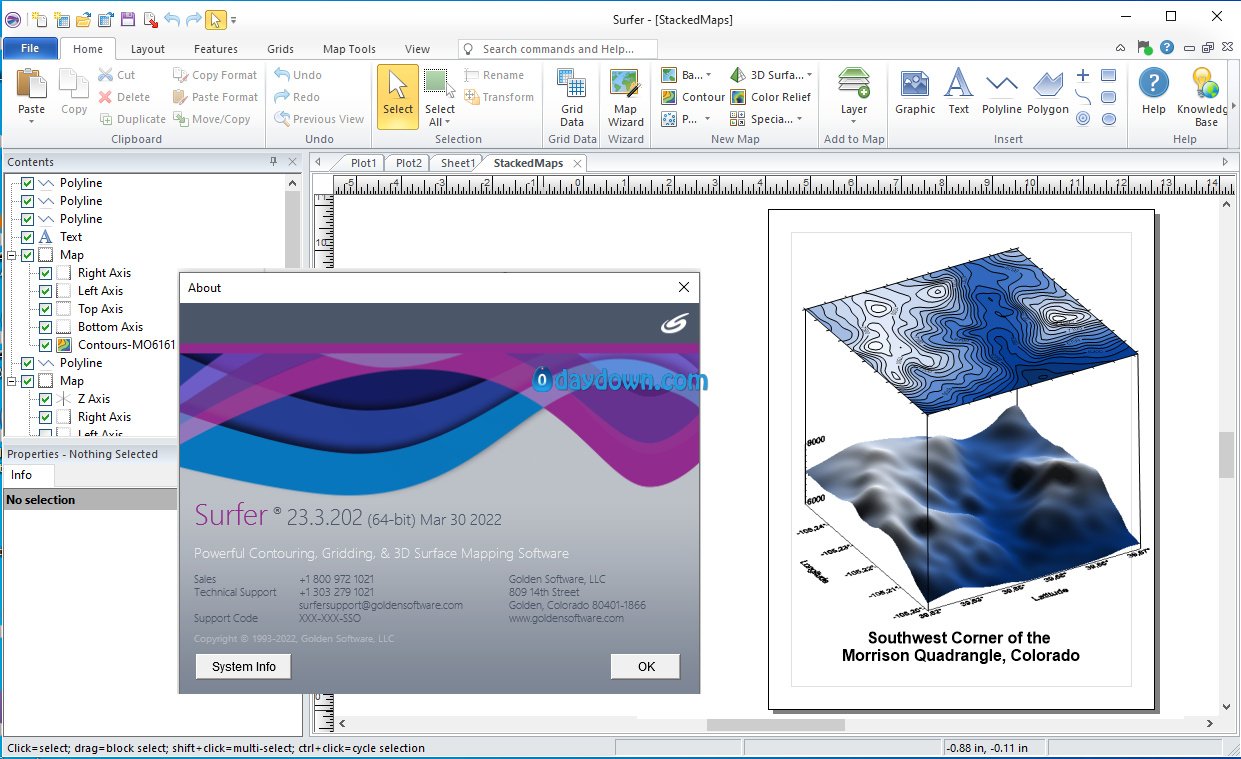
Task: Click the scroll tabs right arrow
Action: 1225,162
